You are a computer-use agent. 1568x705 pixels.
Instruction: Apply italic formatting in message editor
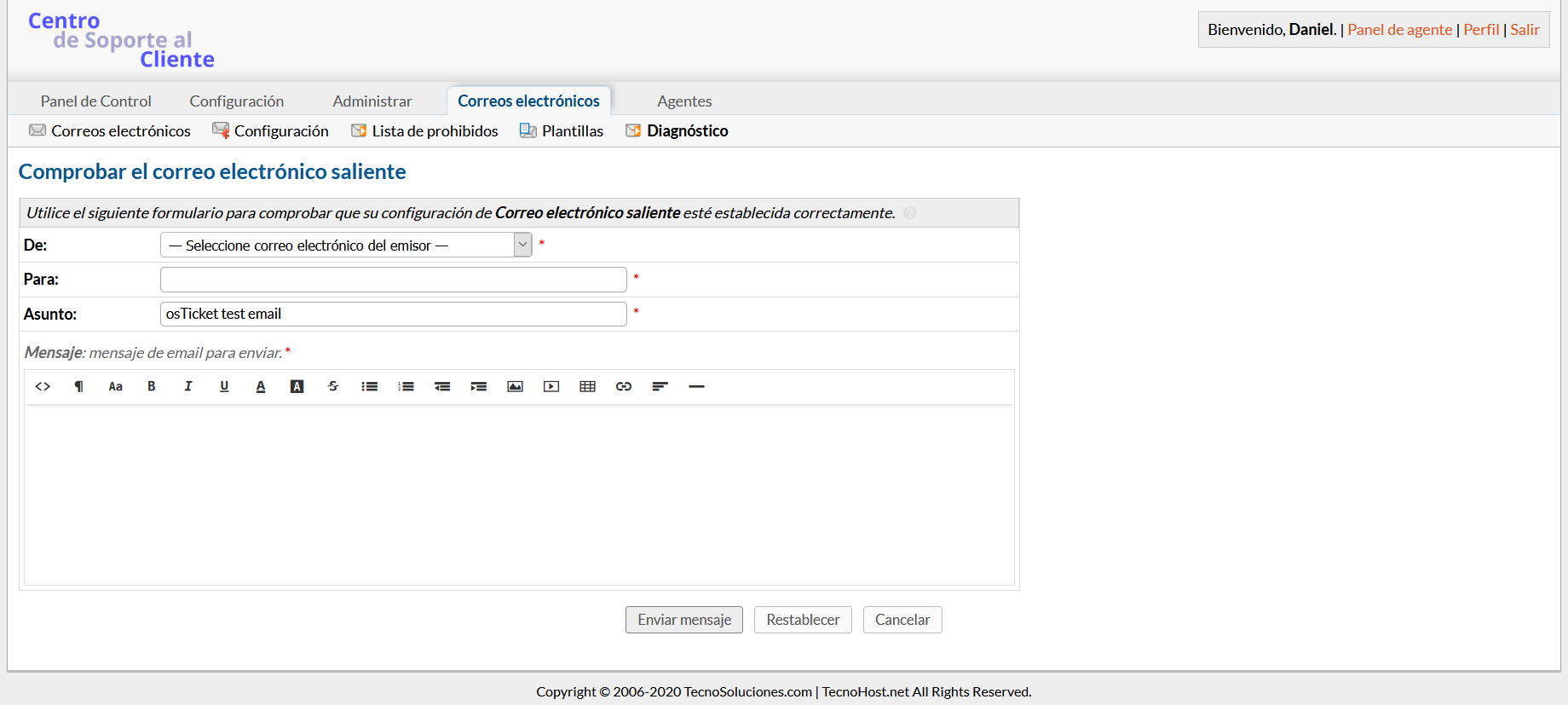tap(188, 386)
